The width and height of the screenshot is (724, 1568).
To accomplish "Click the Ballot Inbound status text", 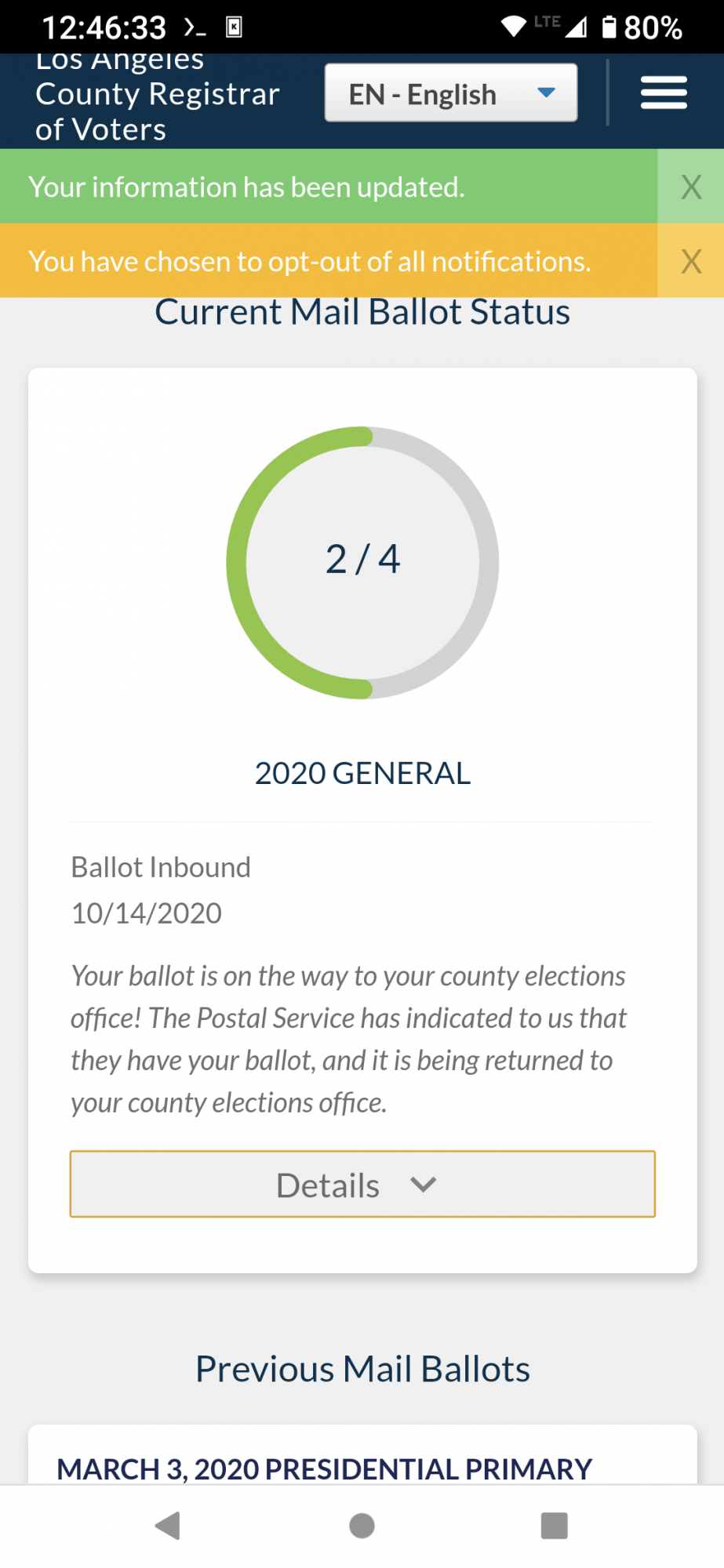I will click(x=161, y=867).
